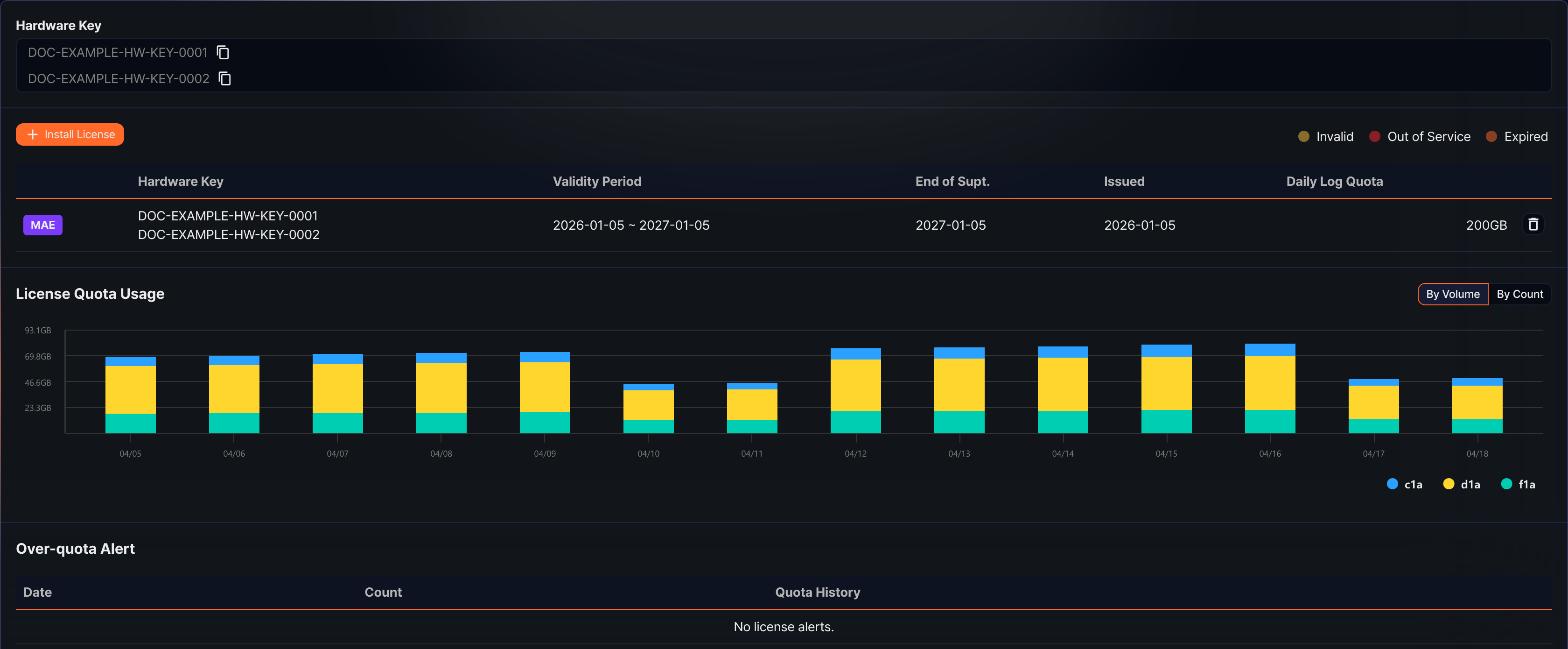This screenshot has width=1568, height=649.
Task: Click the Invalid status legend dot
Action: 1303,136
